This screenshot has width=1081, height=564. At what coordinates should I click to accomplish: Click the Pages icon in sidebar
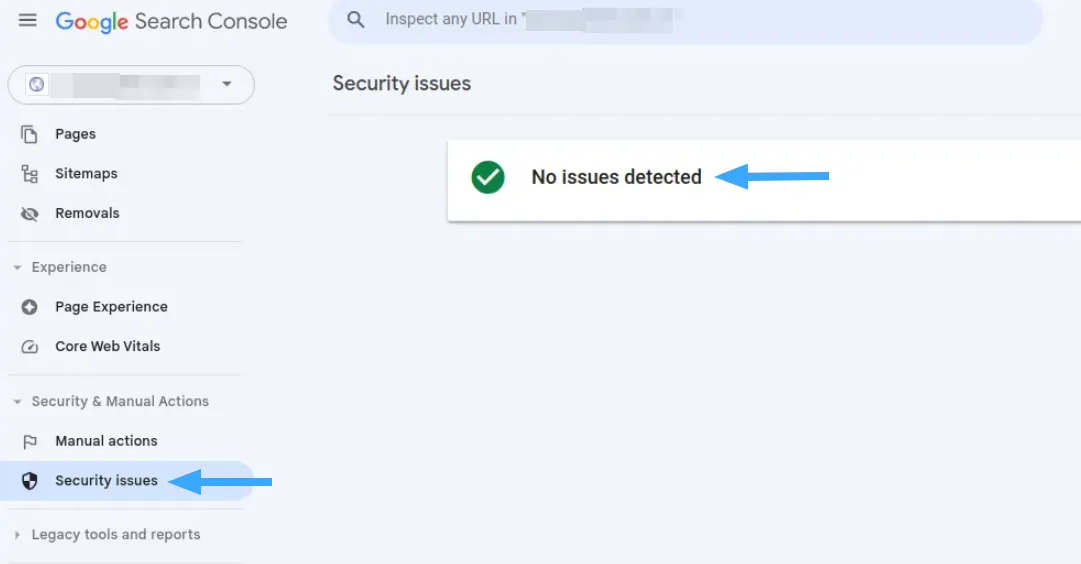[30, 134]
